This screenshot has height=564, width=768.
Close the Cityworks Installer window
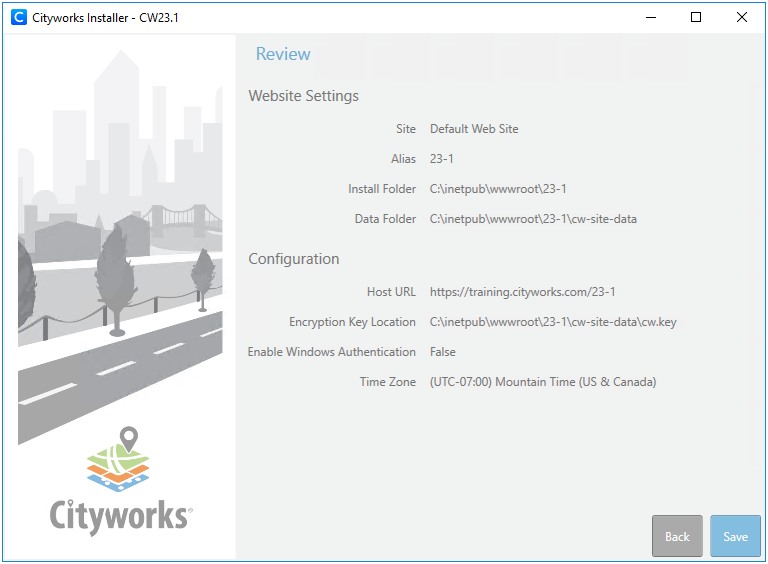click(741, 17)
